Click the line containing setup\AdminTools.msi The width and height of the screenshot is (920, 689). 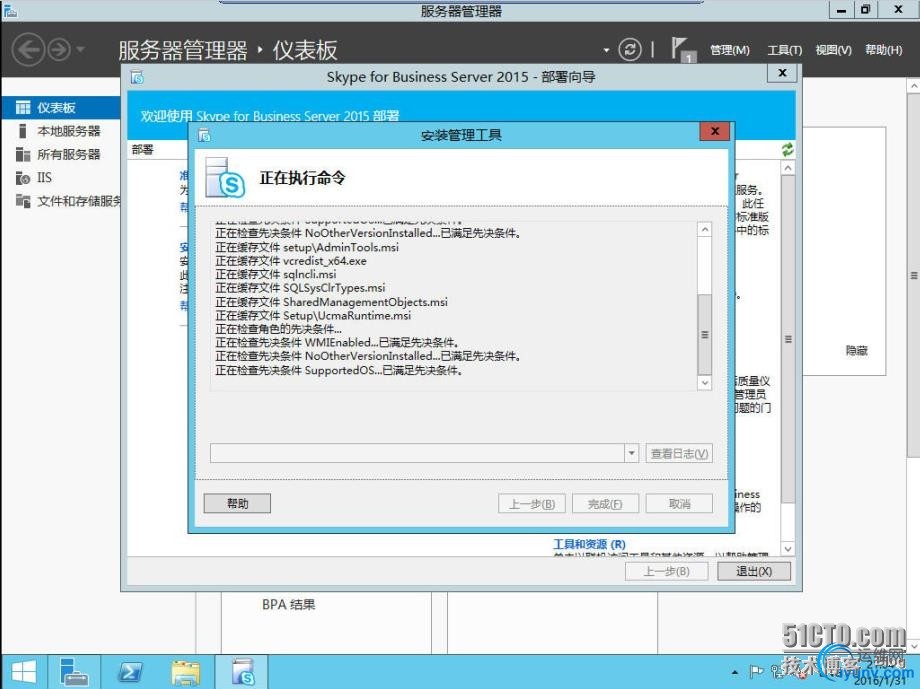(307, 247)
